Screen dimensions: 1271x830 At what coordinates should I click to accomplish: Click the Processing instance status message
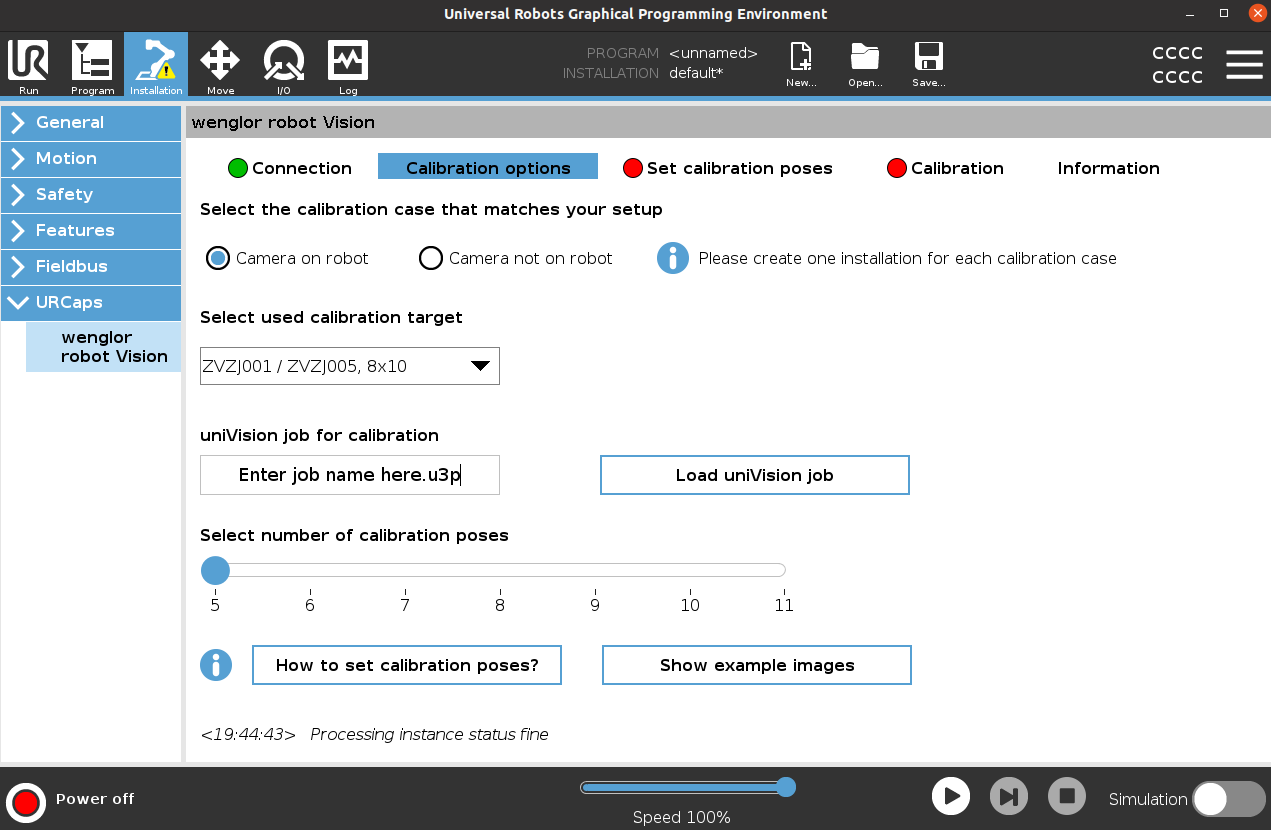pyautogui.click(x=429, y=734)
